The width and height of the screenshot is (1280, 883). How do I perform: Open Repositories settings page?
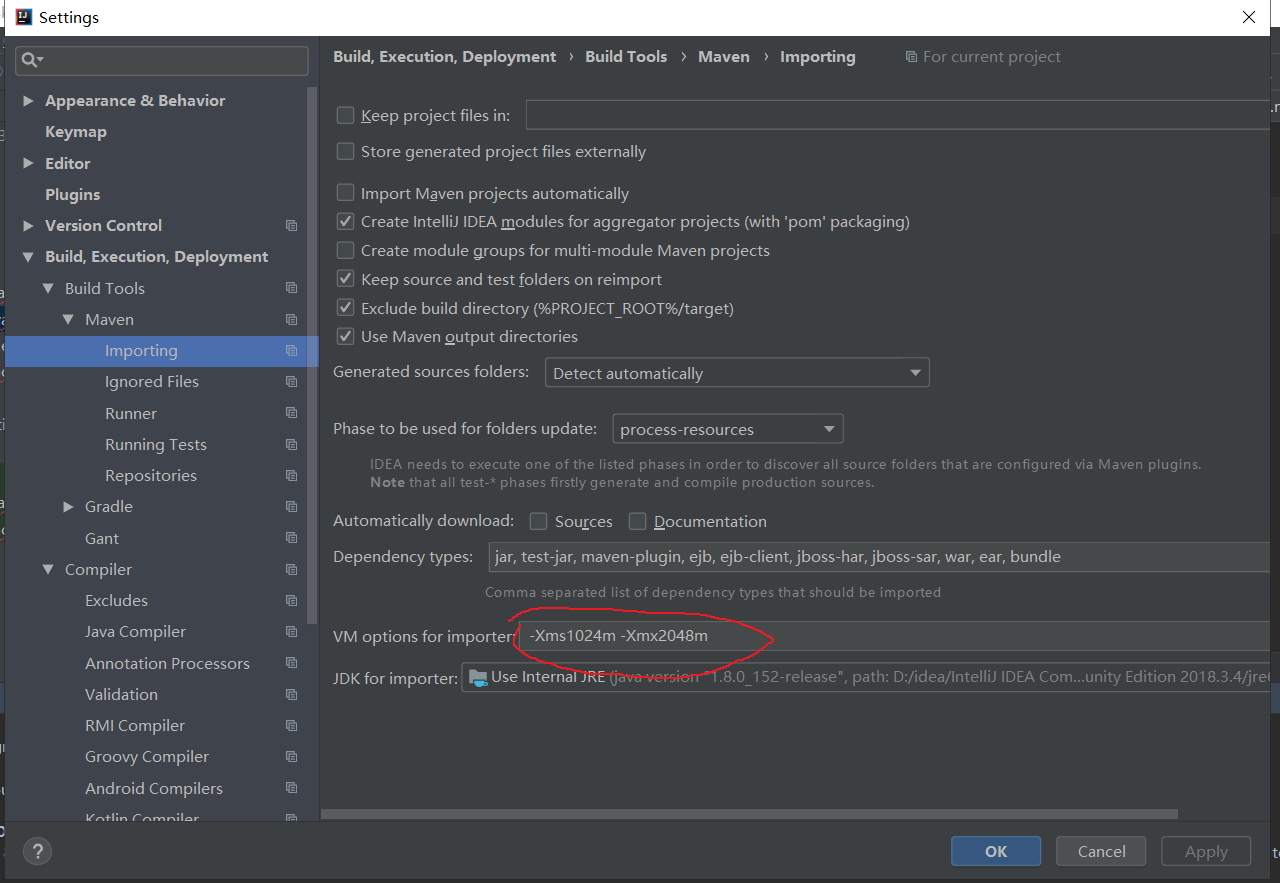(x=151, y=476)
